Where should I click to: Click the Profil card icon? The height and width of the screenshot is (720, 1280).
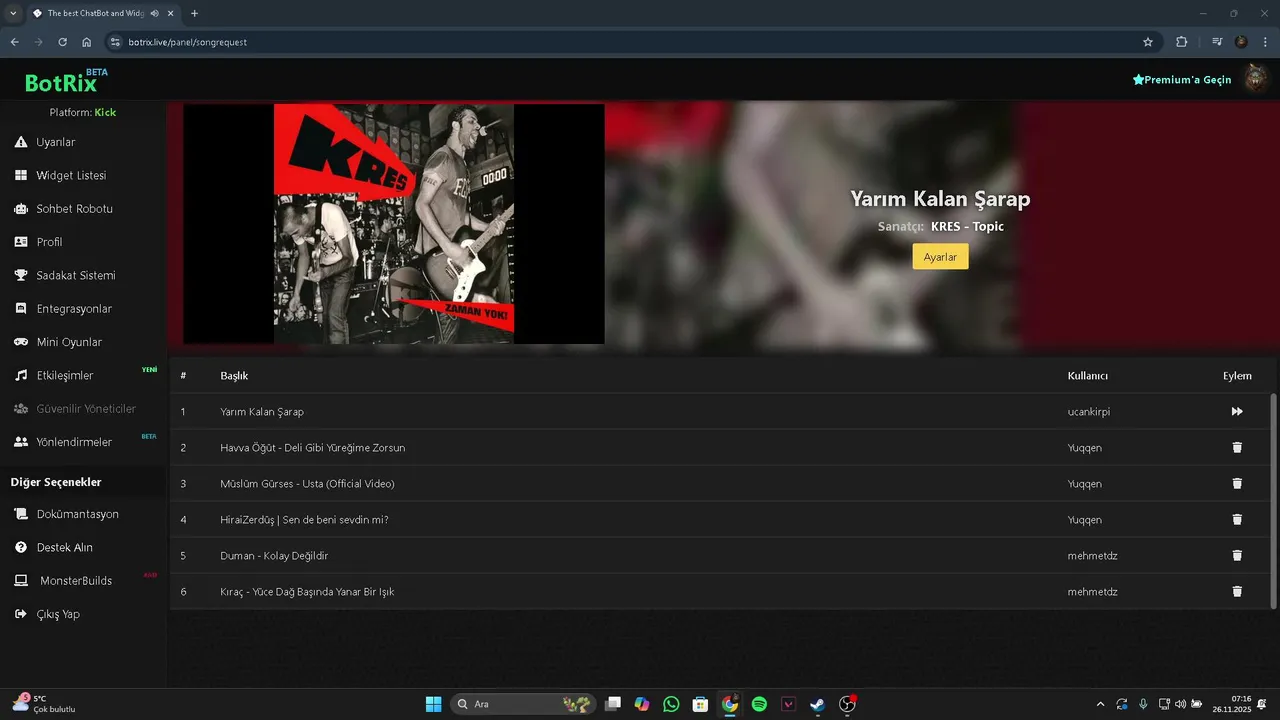[20, 242]
